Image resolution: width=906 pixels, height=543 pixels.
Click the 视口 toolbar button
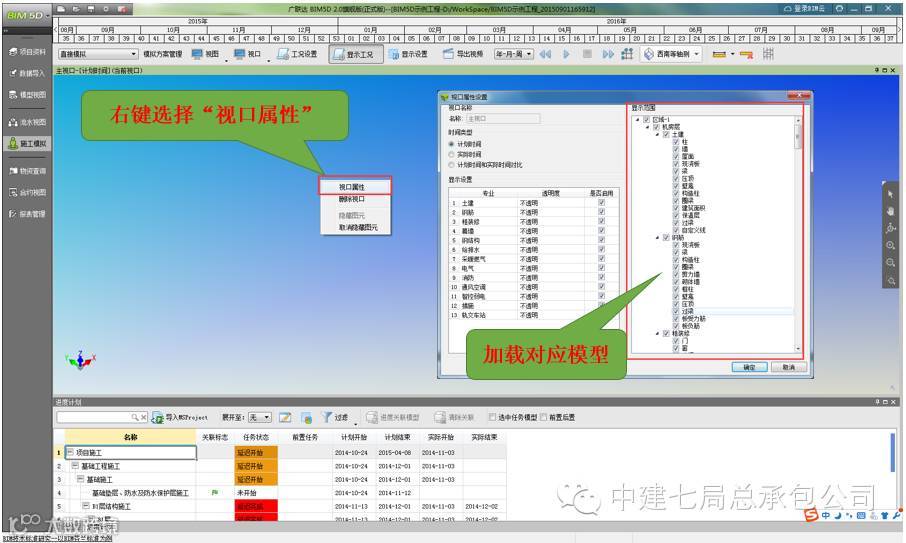pos(247,54)
